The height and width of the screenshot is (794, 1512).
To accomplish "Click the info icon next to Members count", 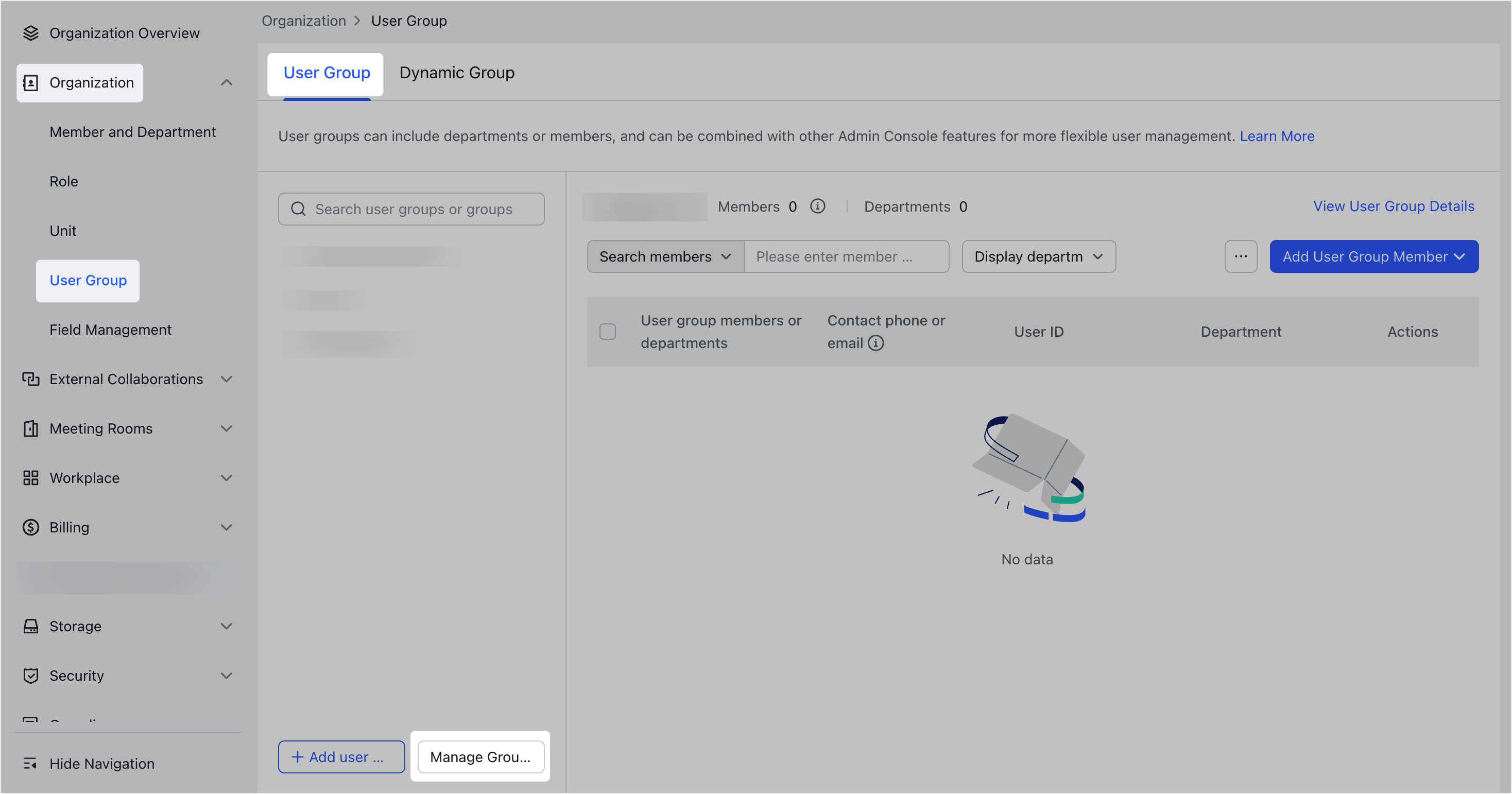I will coord(817,206).
